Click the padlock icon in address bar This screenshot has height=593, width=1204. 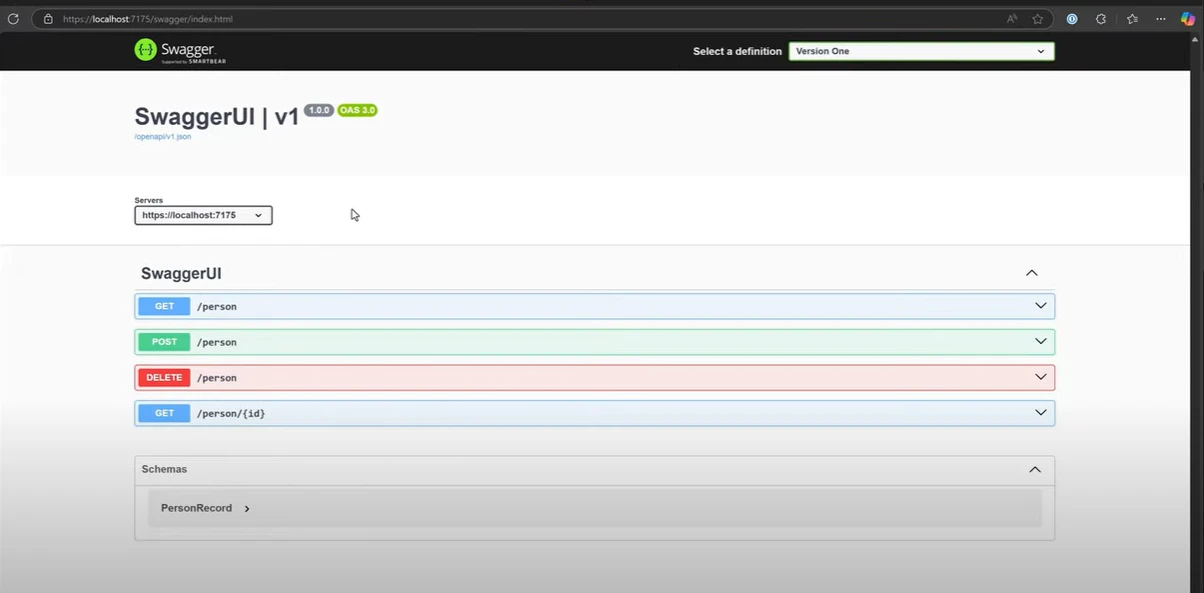(x=46, y=18)
